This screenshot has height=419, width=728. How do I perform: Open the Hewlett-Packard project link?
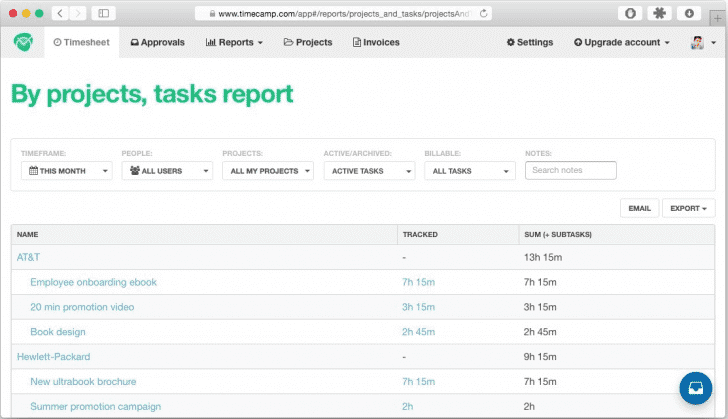(x=54, y=356)
